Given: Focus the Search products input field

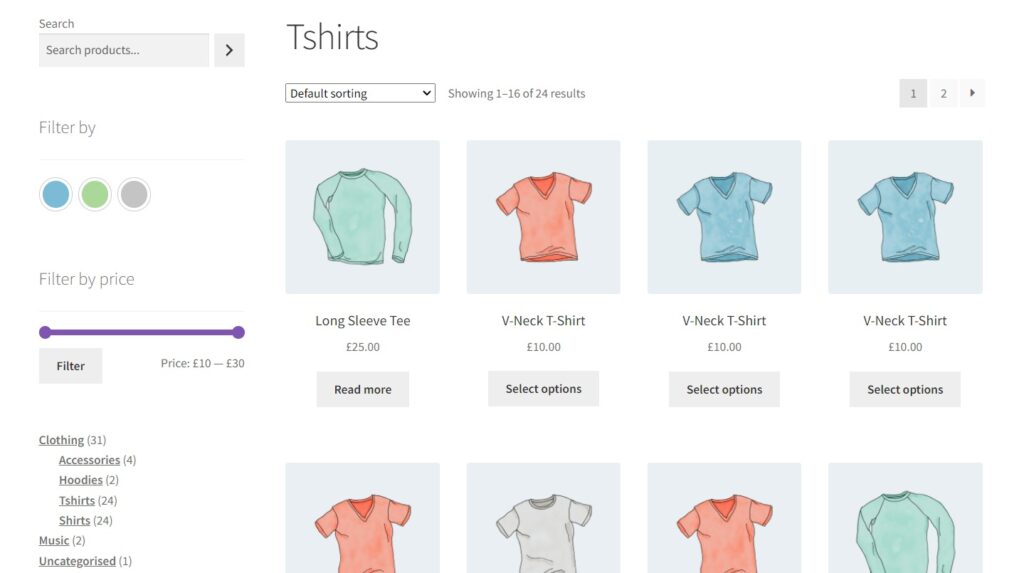Looking at the screenshot, I should tap(124, 50).
